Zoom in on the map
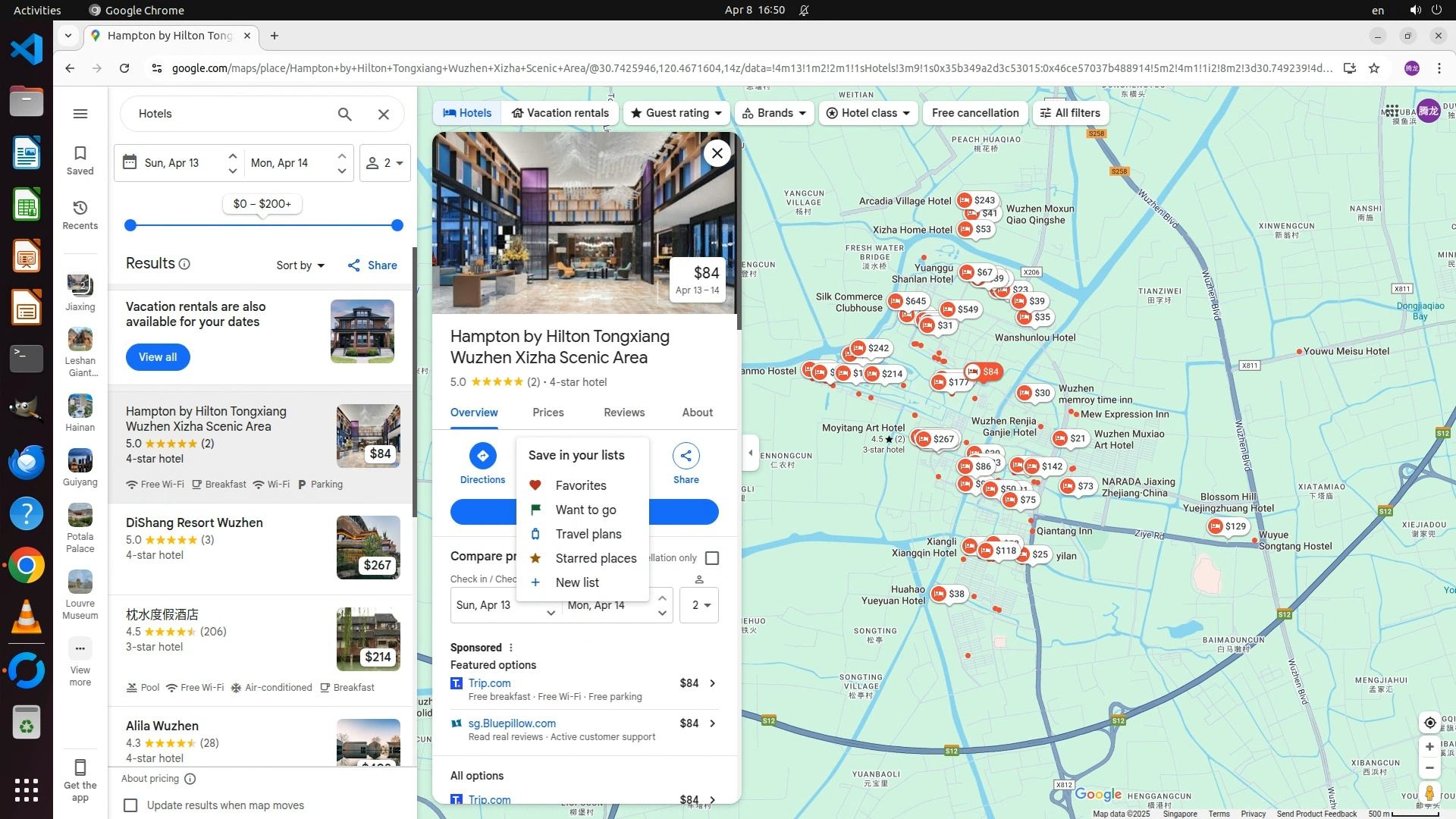1456x819 pixels. coord(1429,746)
